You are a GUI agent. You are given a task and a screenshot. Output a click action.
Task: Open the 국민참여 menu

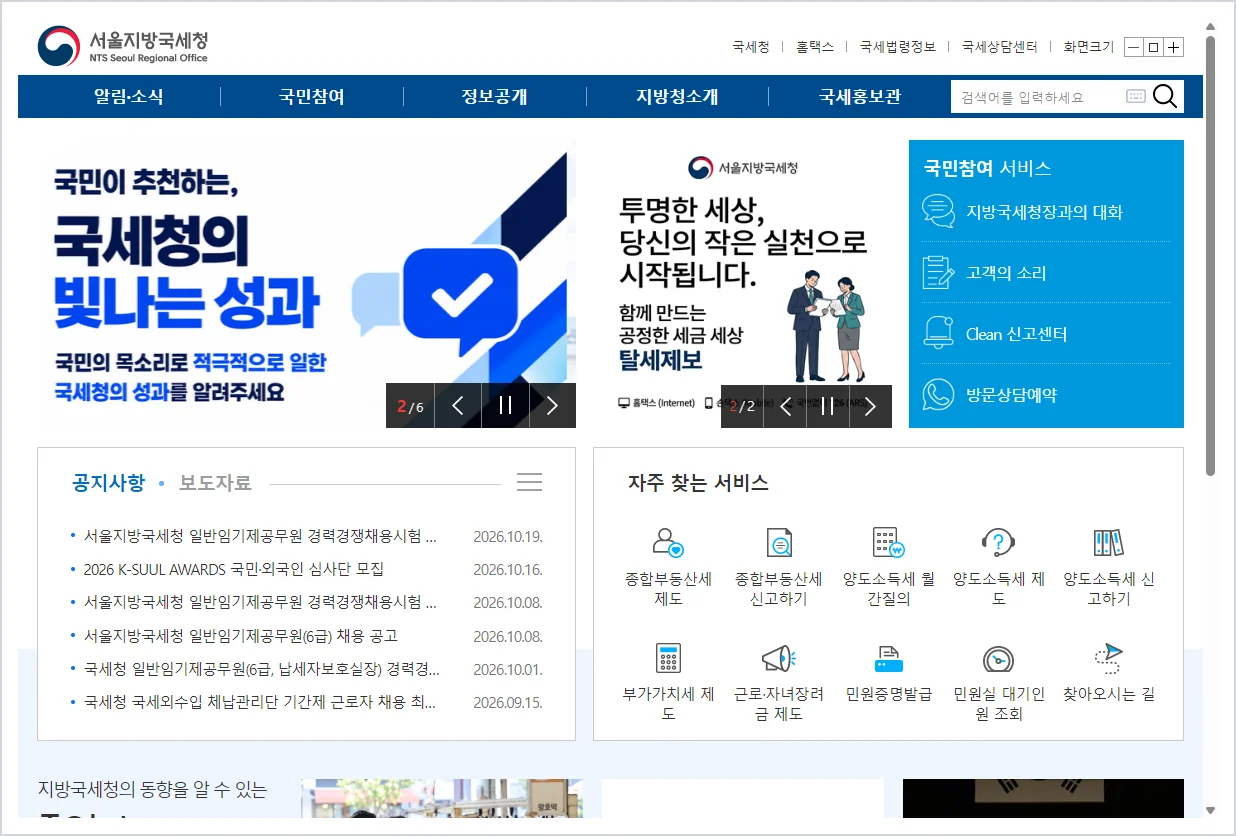pyautogui.click(x=312, y=97)
